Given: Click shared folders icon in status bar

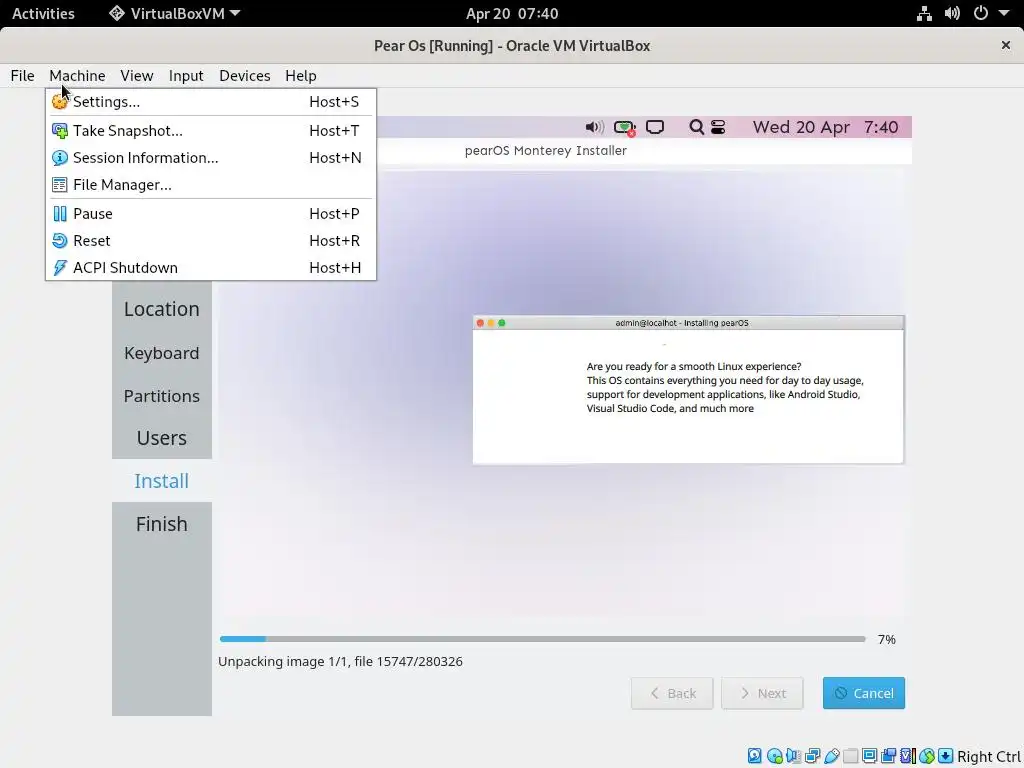Looking at the screenshot, I should pyautogui.click(x=850, y=756).
